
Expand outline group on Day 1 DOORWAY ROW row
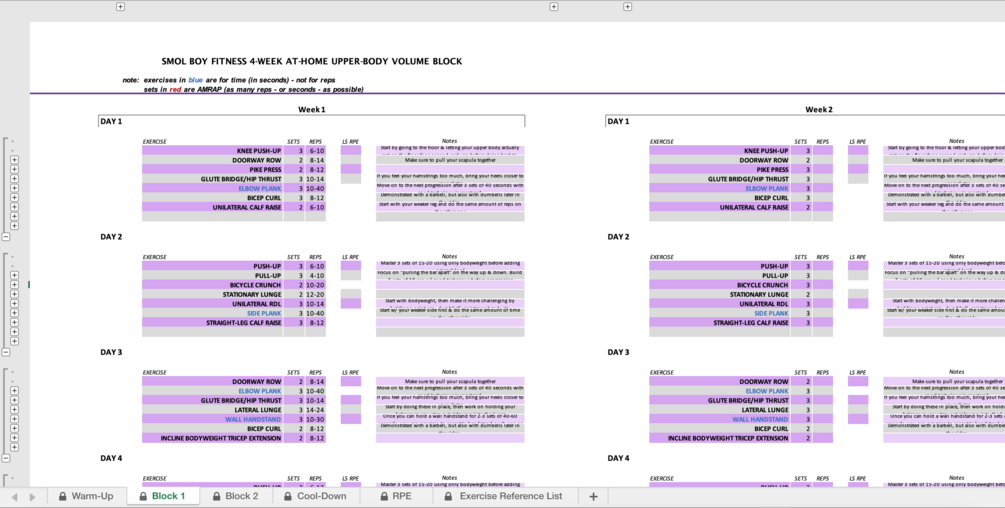click(x=14, y=160)
